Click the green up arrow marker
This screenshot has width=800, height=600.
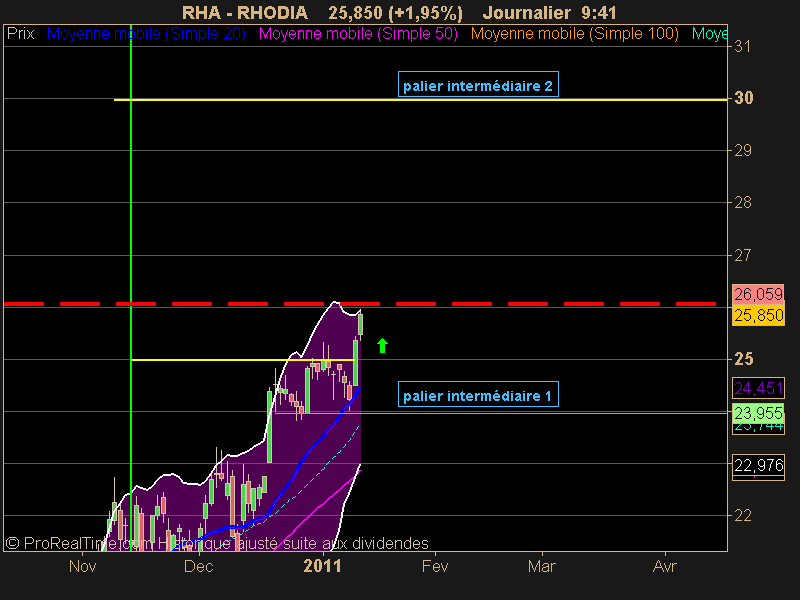coord(382,345)
